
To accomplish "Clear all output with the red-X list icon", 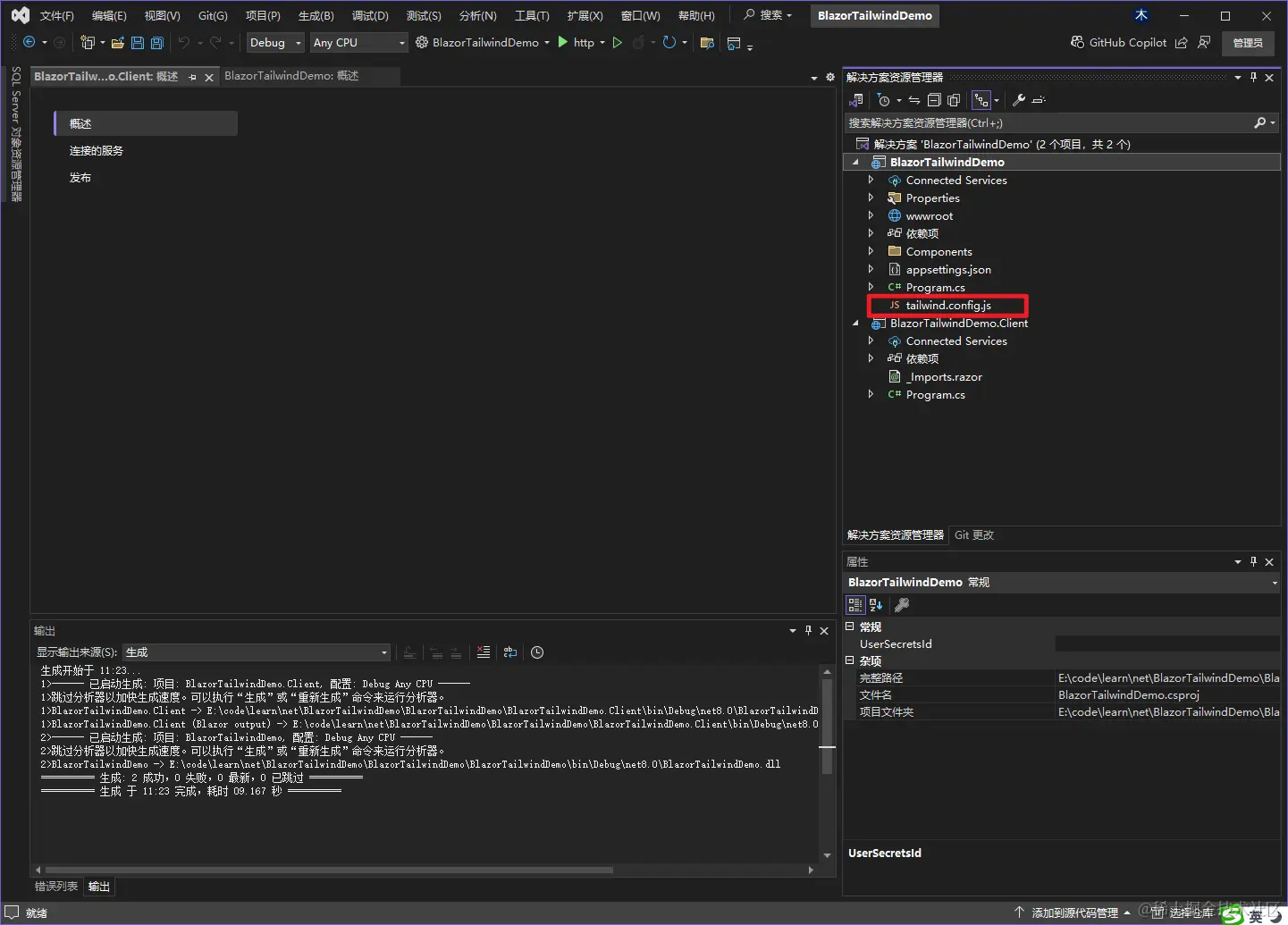I will (x=484, y=652).
